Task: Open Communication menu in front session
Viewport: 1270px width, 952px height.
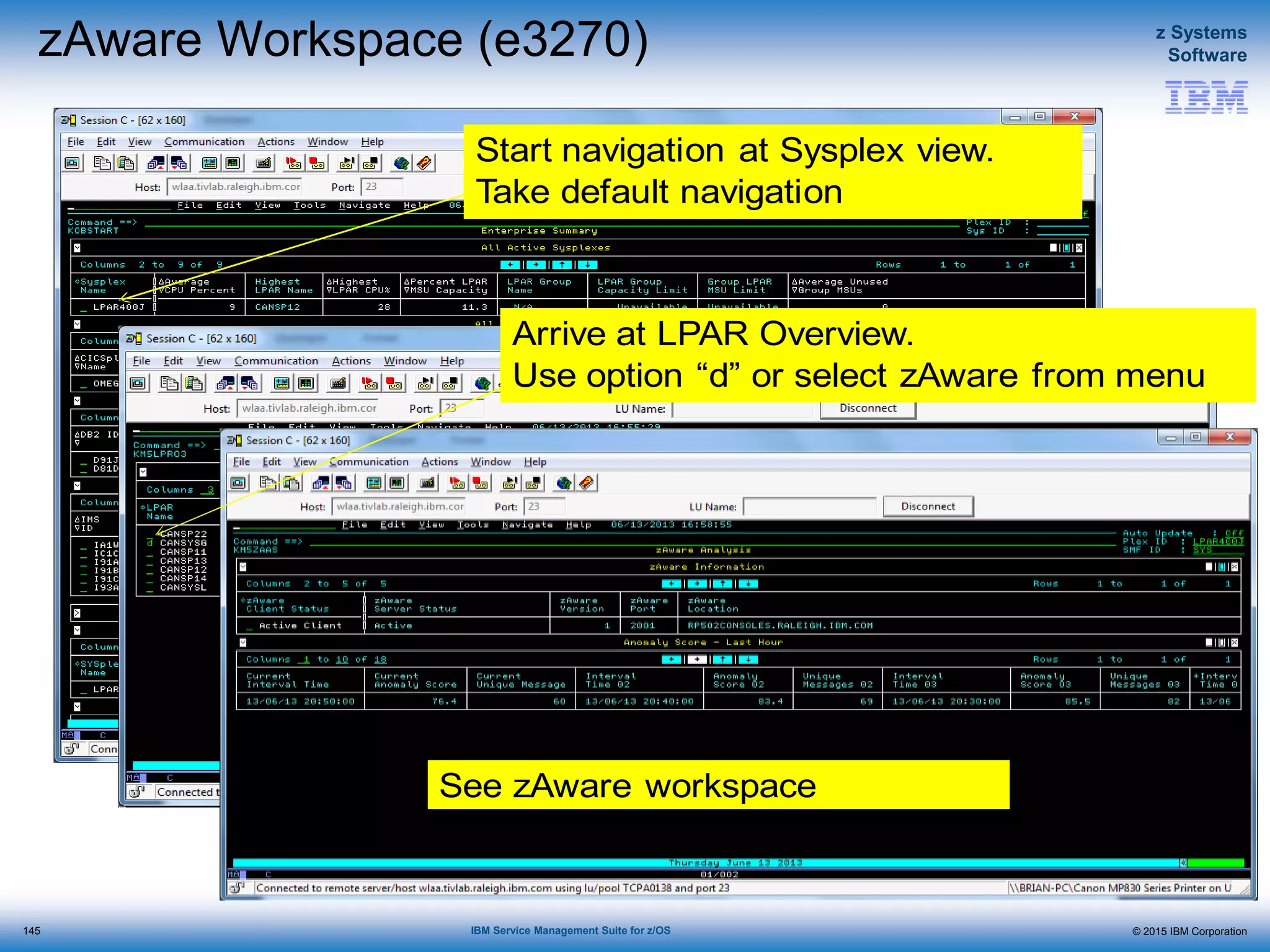Action: point(369,462)
